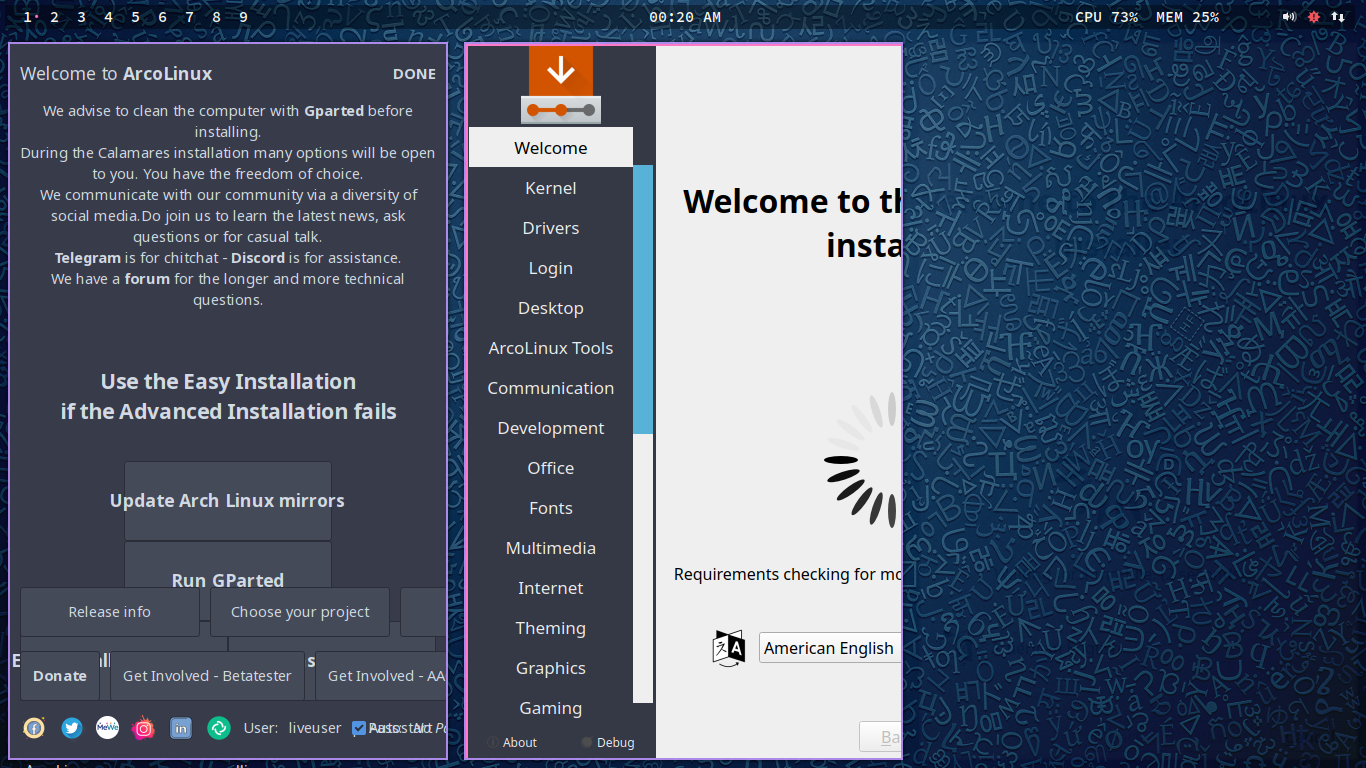This screenshot has width=1366, height=768.
Task: Select the Theming sidebar step
Action: (x=551, y=628)
